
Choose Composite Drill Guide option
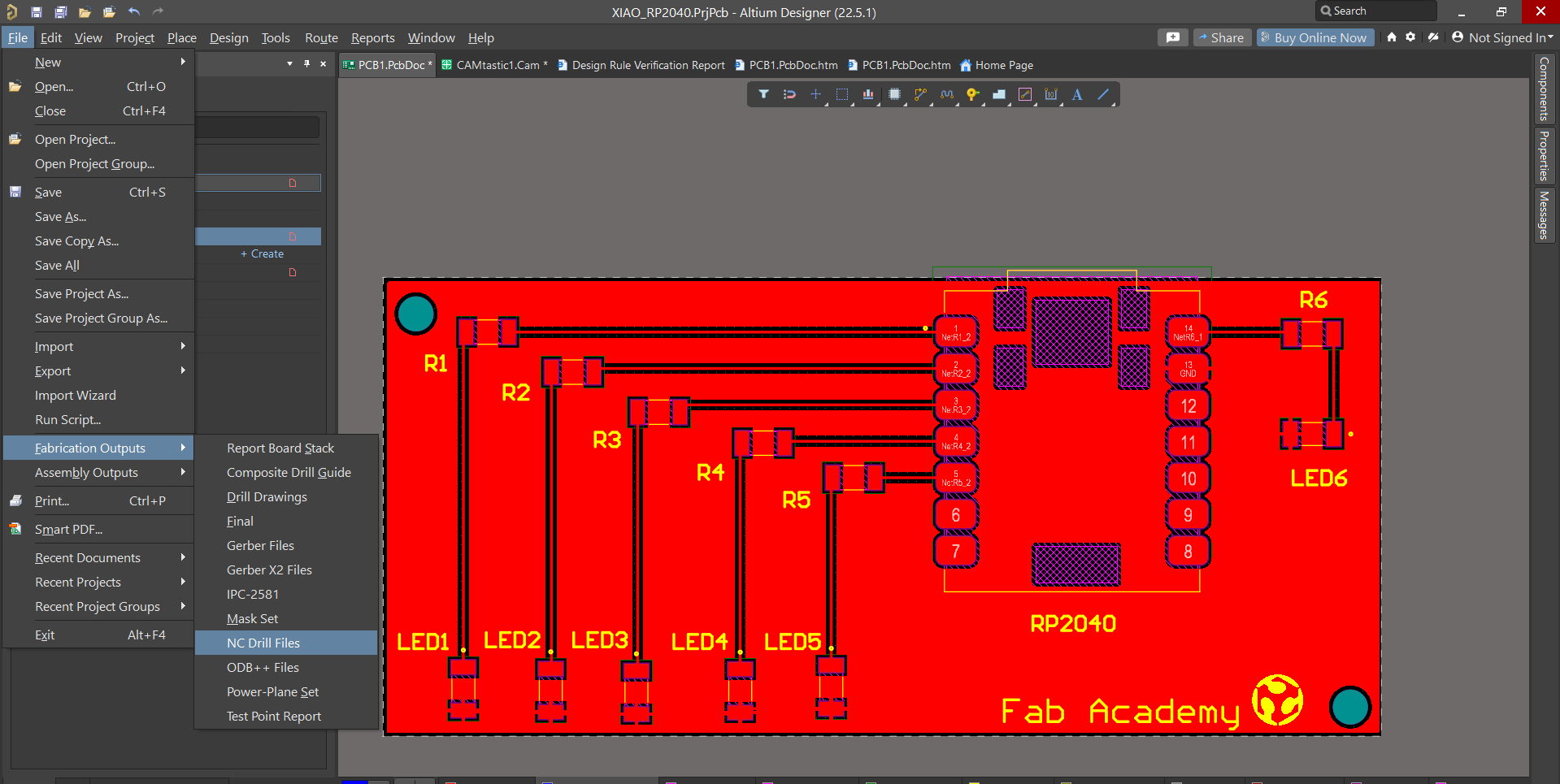tap(286, 472)
